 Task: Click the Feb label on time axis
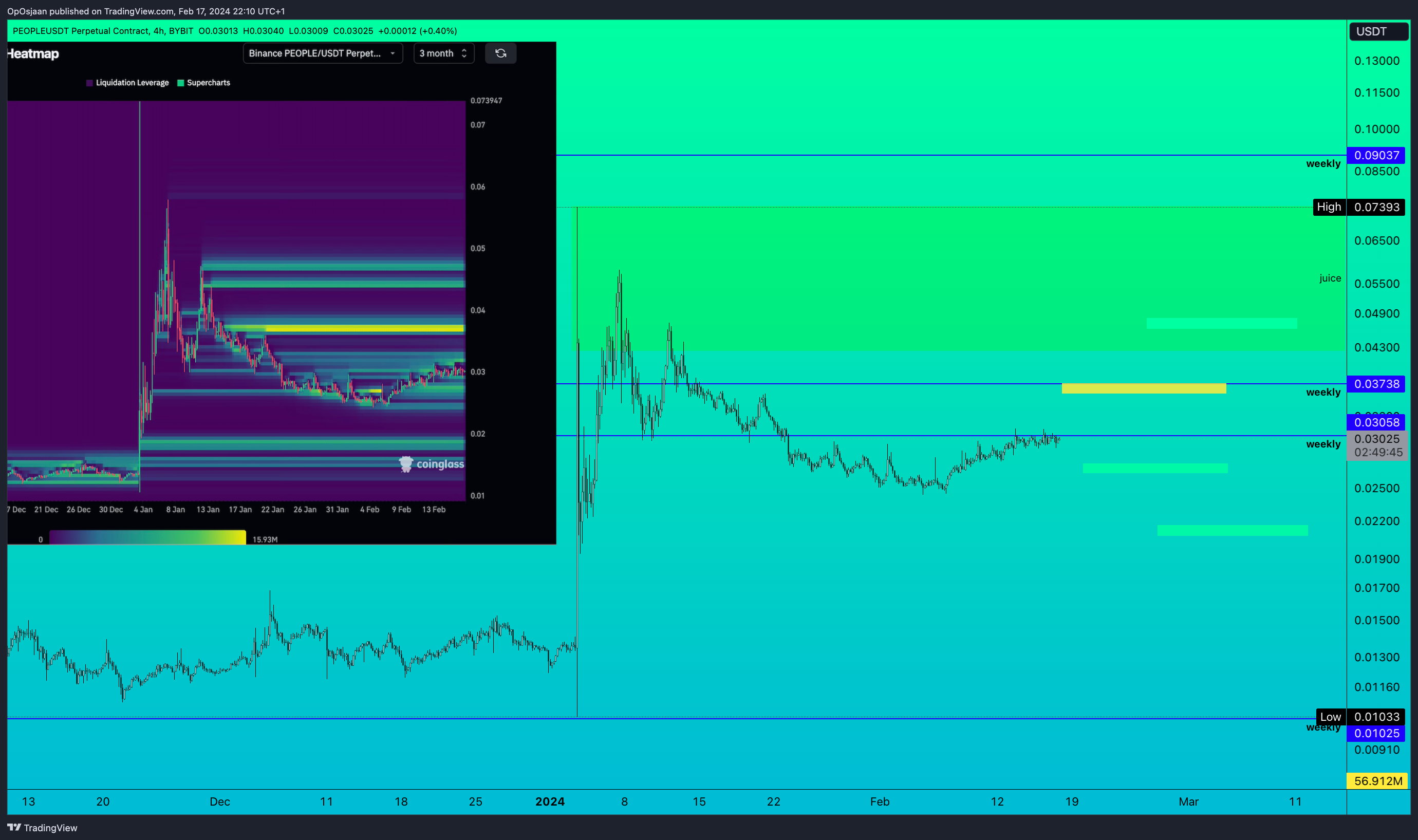tap(880, 801)
